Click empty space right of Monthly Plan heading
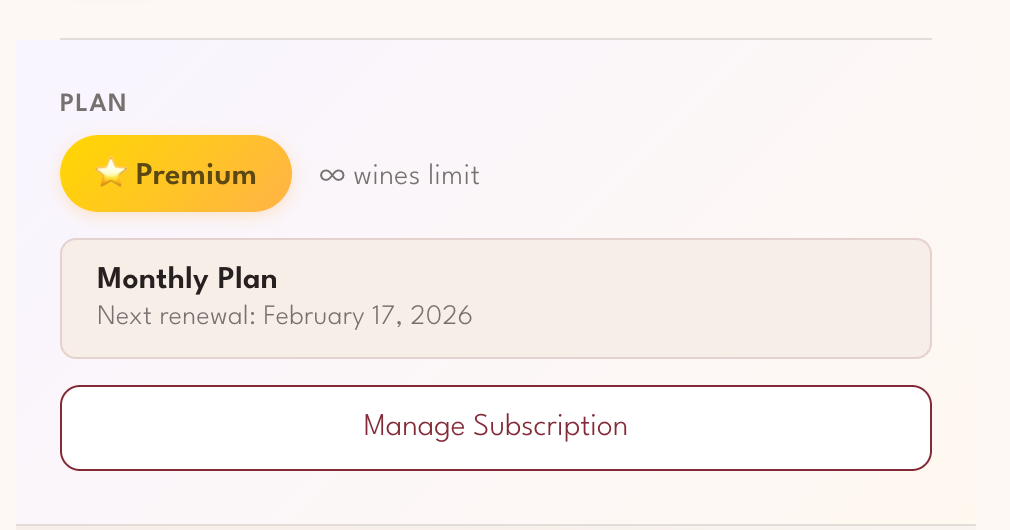Image resolution: width=1010 pixels, height=530 pixels. point(600,278)
